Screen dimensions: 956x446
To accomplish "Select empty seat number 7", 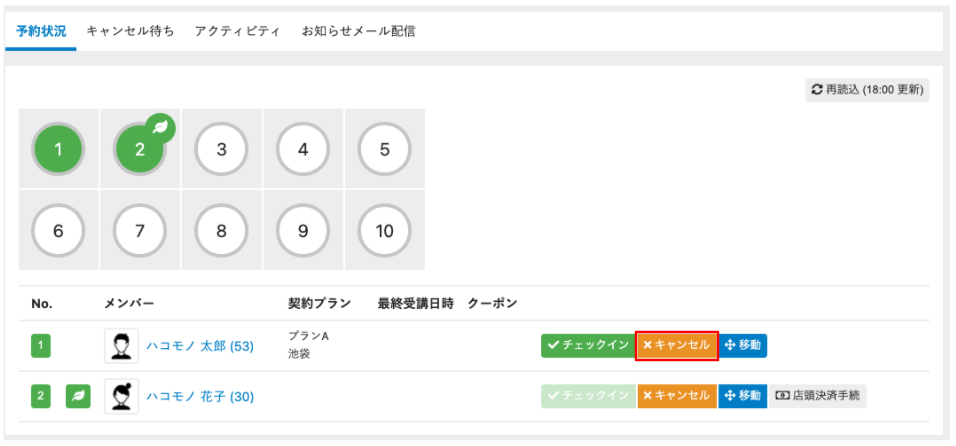I will pos(140,231).
